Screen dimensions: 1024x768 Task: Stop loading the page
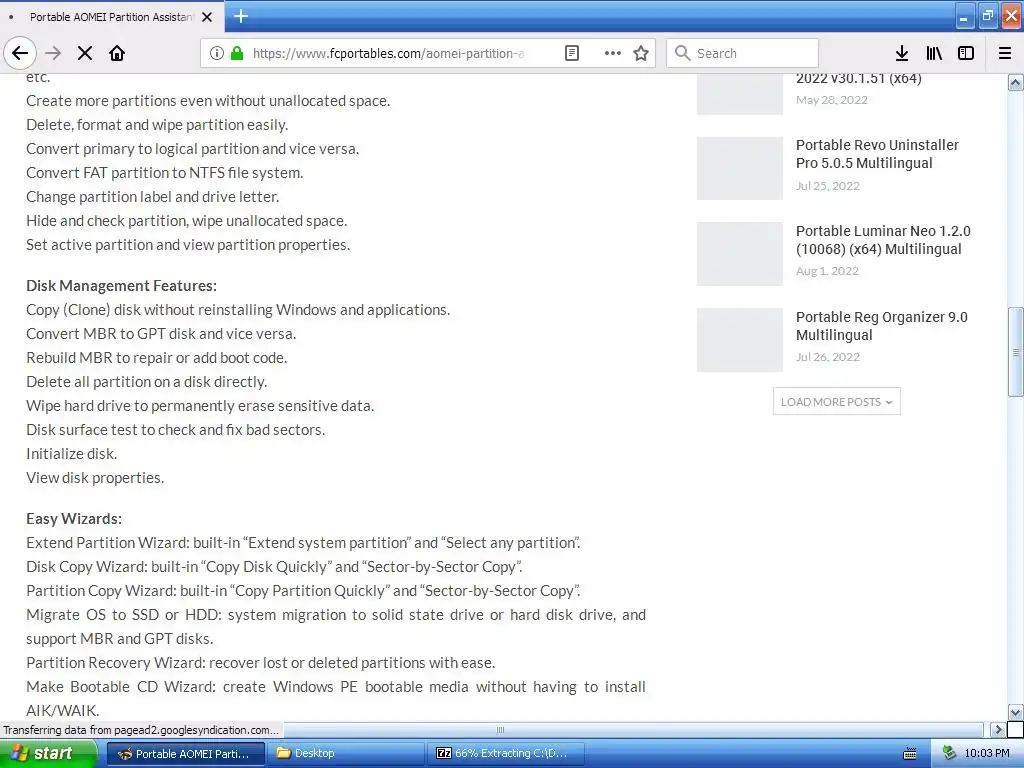coord(85,53)
